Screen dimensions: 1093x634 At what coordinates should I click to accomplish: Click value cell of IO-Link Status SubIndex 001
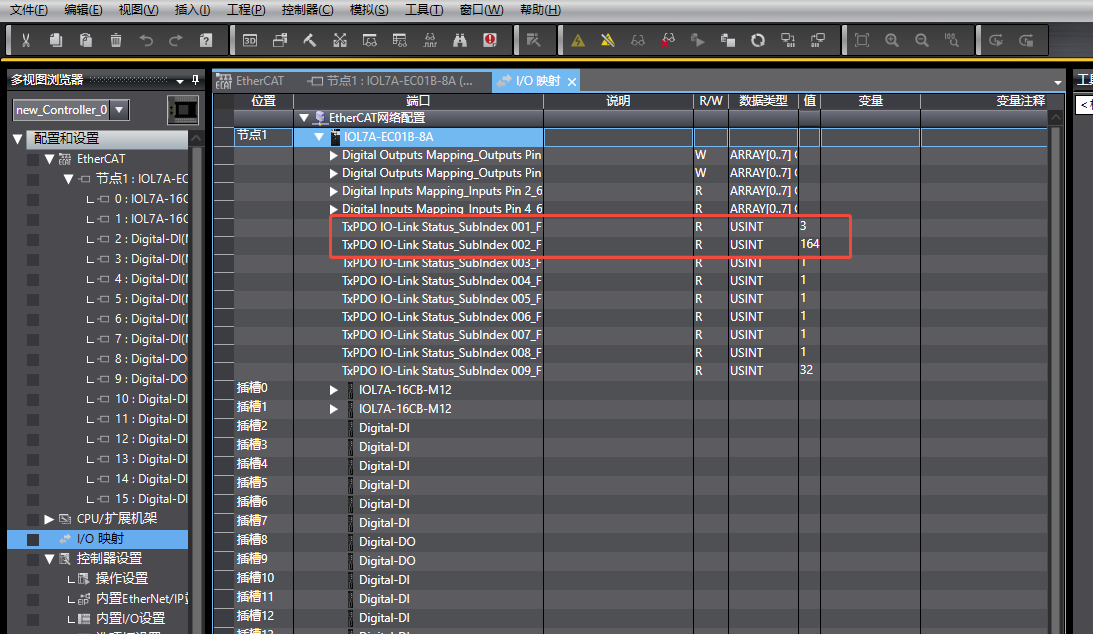(x=808, y=227)
